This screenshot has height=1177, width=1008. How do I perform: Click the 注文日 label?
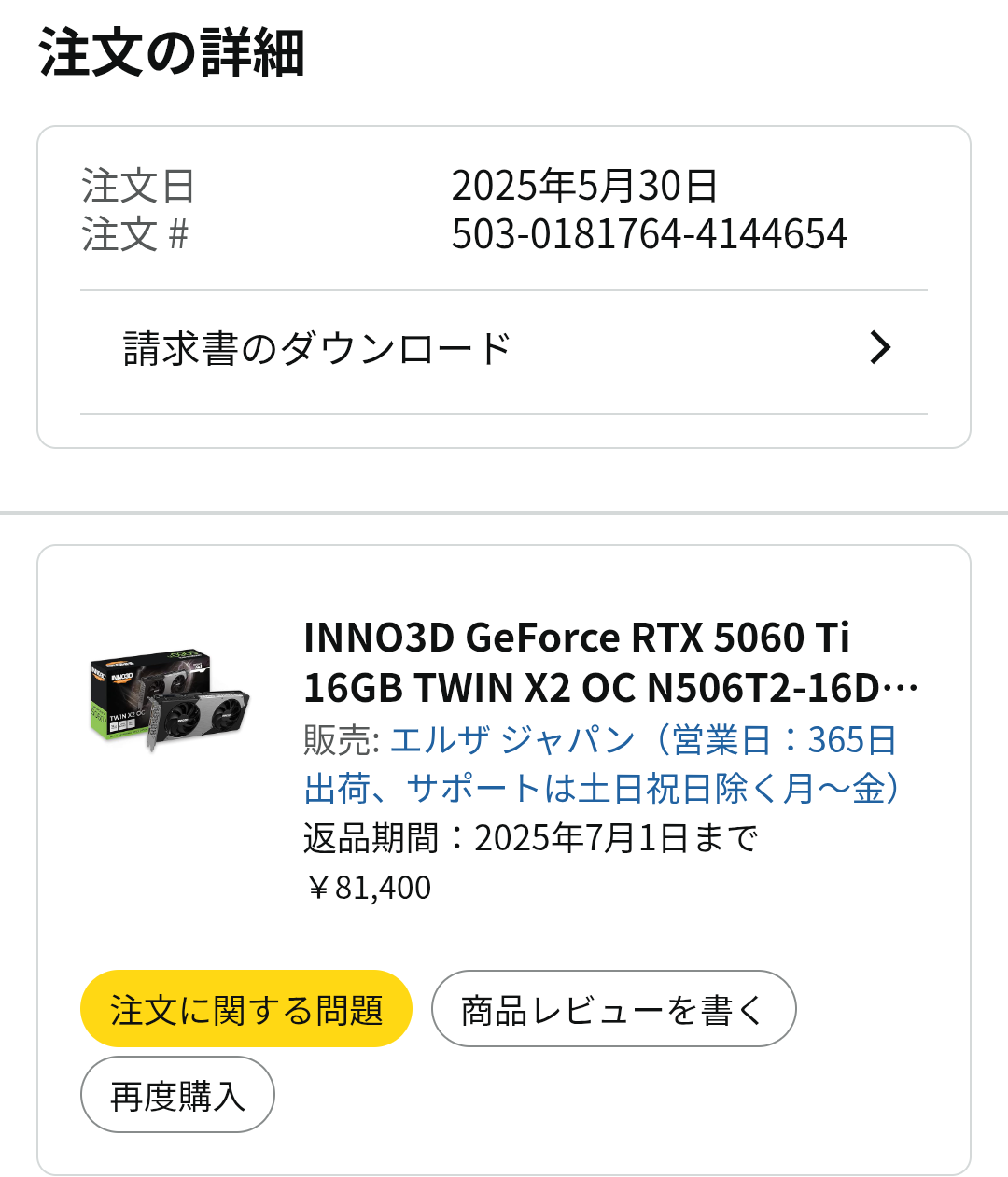tap(138, 186)
